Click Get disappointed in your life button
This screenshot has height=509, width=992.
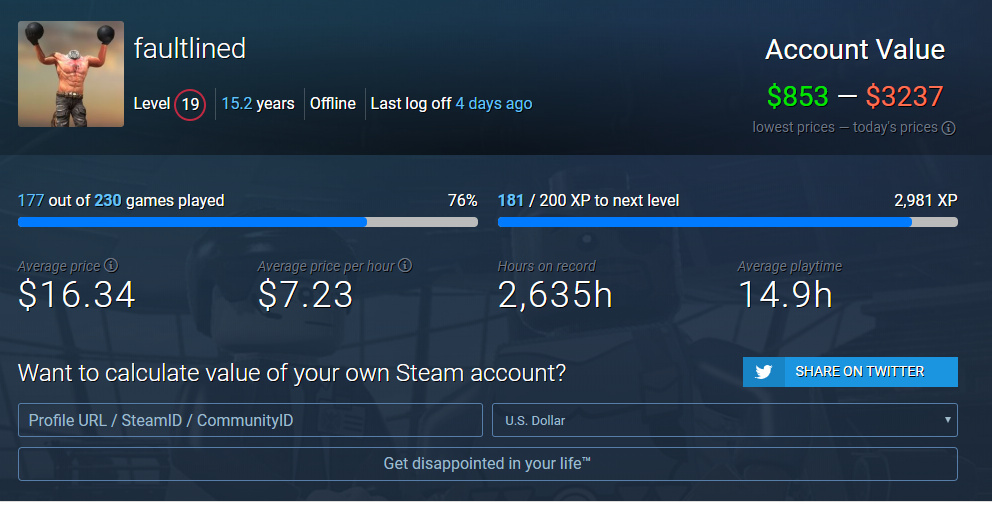(x=488, y=463)
